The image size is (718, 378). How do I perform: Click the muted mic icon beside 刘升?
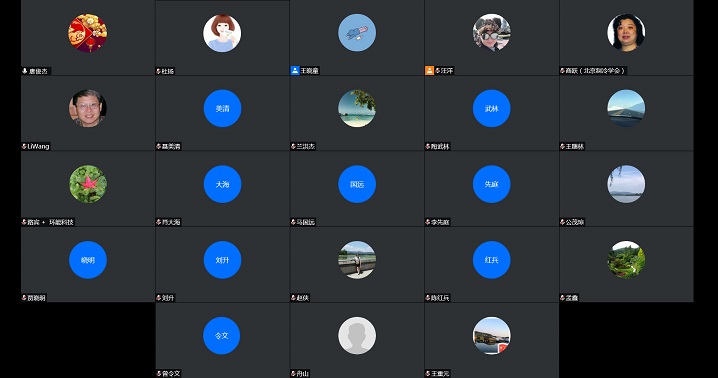click(159, 298)
